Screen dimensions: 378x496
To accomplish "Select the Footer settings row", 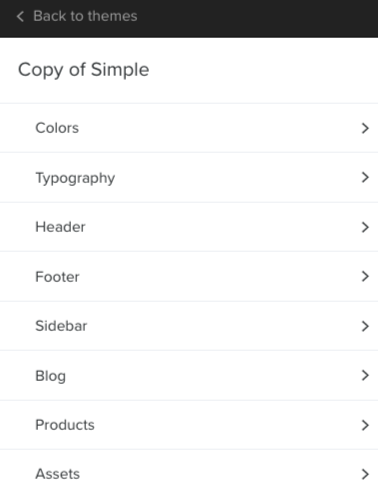I will 189,276.
